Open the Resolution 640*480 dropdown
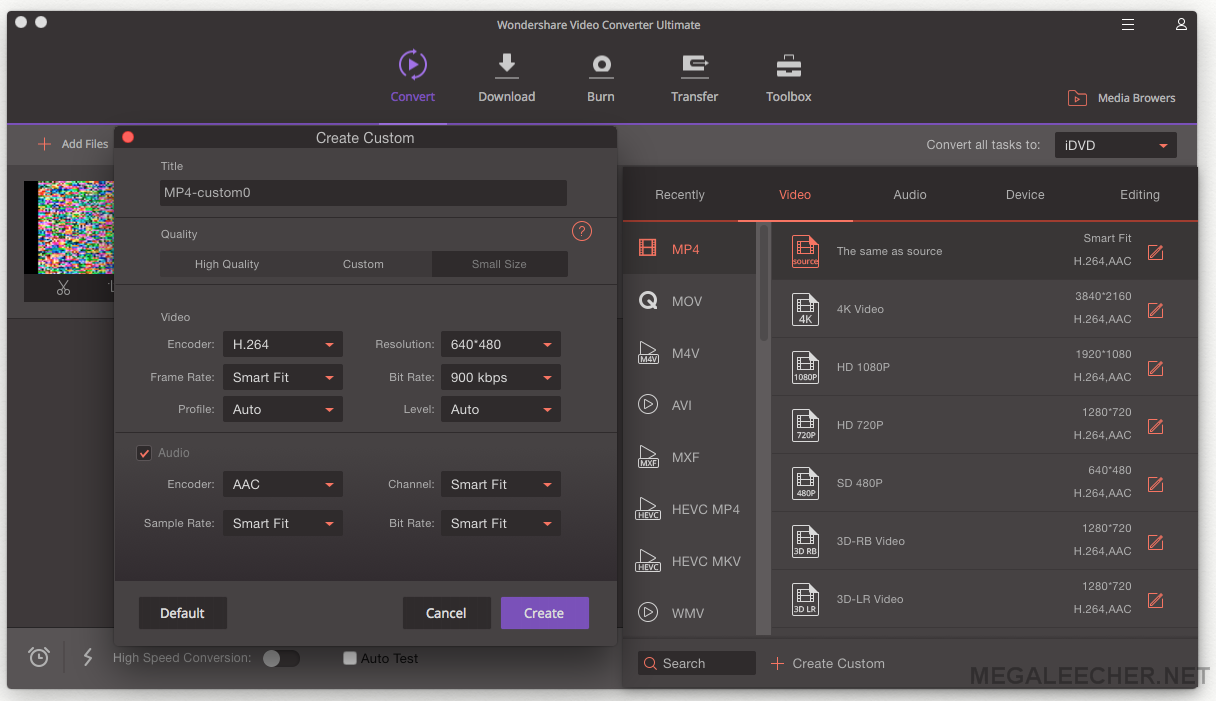This screenshot has height=701, width=1216. point(500,344)
